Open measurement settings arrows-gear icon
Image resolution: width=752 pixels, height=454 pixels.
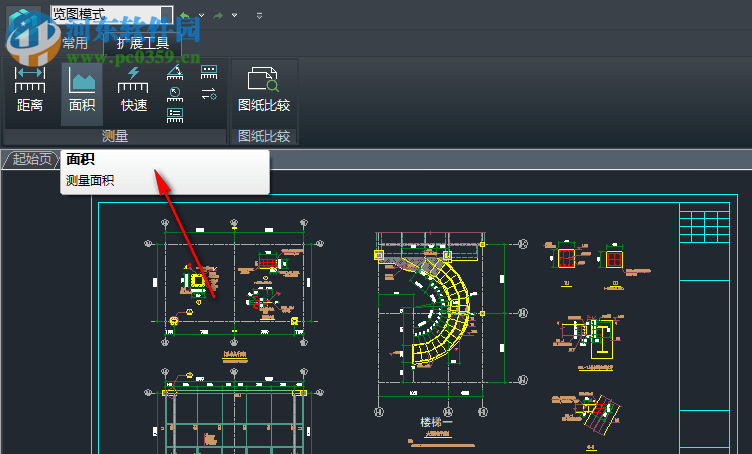209,94
